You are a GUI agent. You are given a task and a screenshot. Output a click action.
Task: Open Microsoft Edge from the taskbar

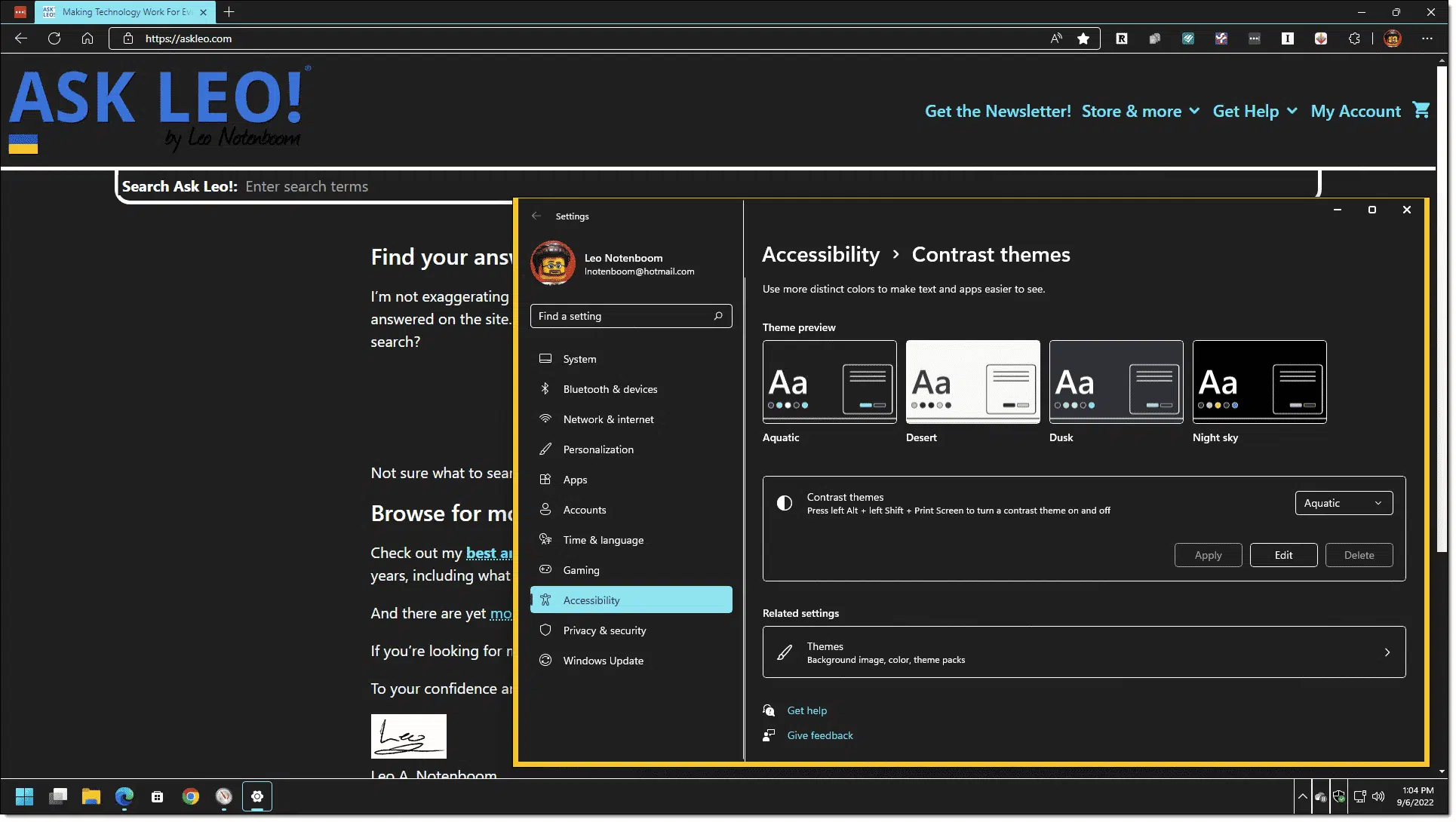point(124,796)
